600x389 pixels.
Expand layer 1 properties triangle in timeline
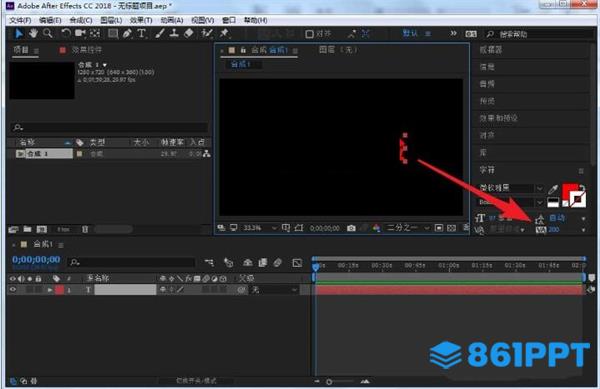[x=50, y=290]
